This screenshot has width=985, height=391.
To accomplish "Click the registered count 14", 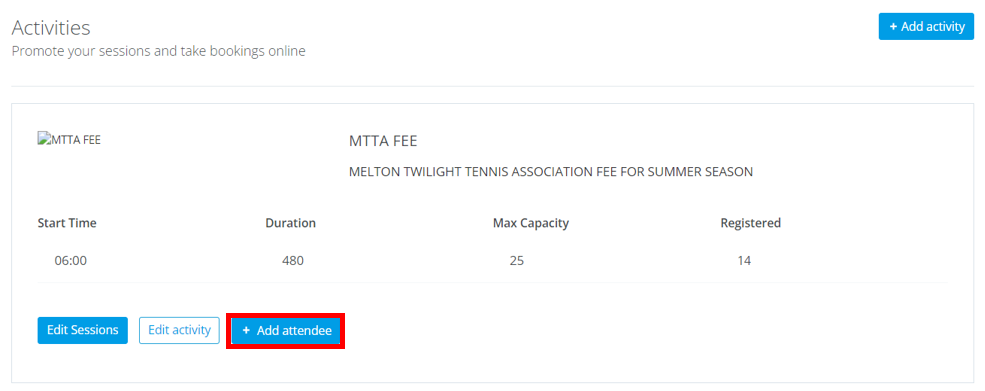I will click(744, 260).
